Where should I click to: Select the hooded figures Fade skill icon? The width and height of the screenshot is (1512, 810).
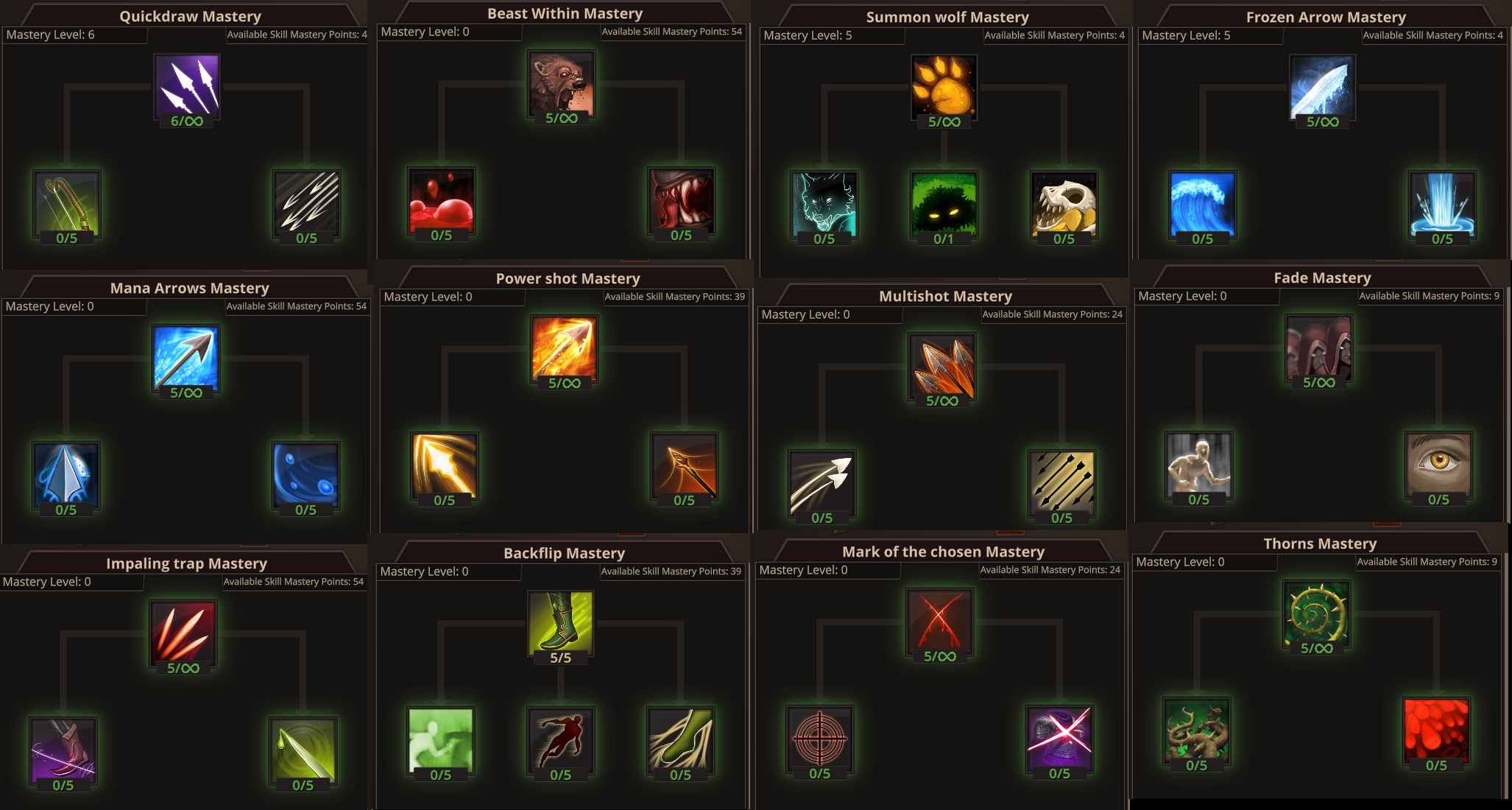(x=1318, y=348)
